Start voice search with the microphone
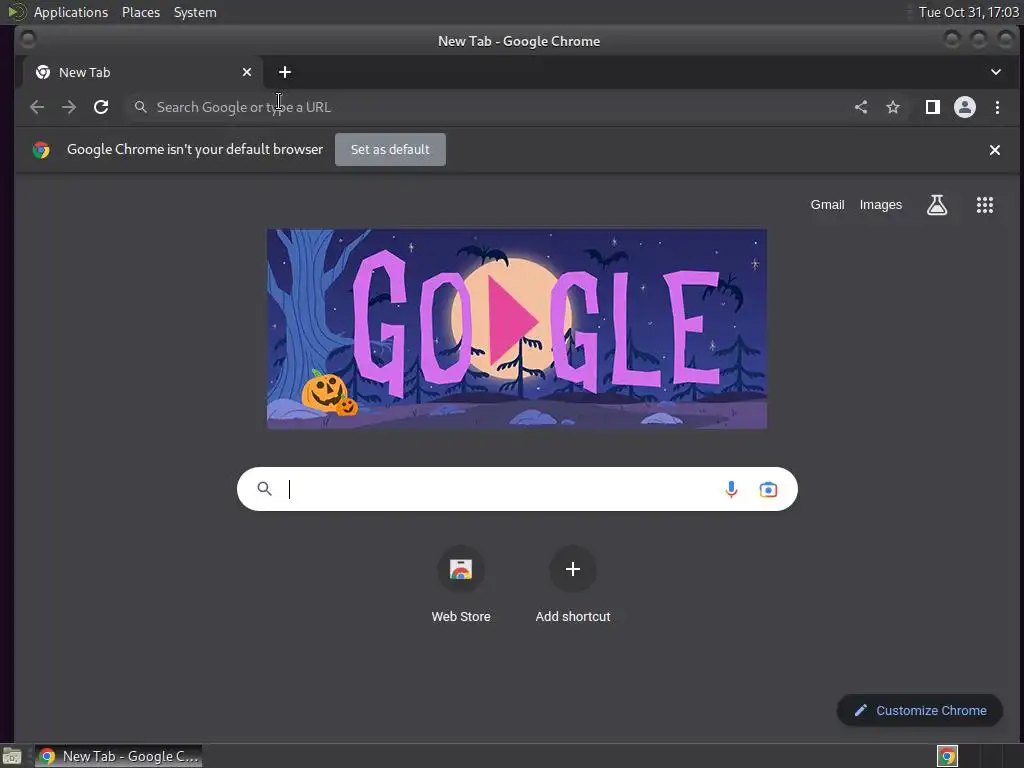The image size is (1024, 768). click(x=731, y=489)
